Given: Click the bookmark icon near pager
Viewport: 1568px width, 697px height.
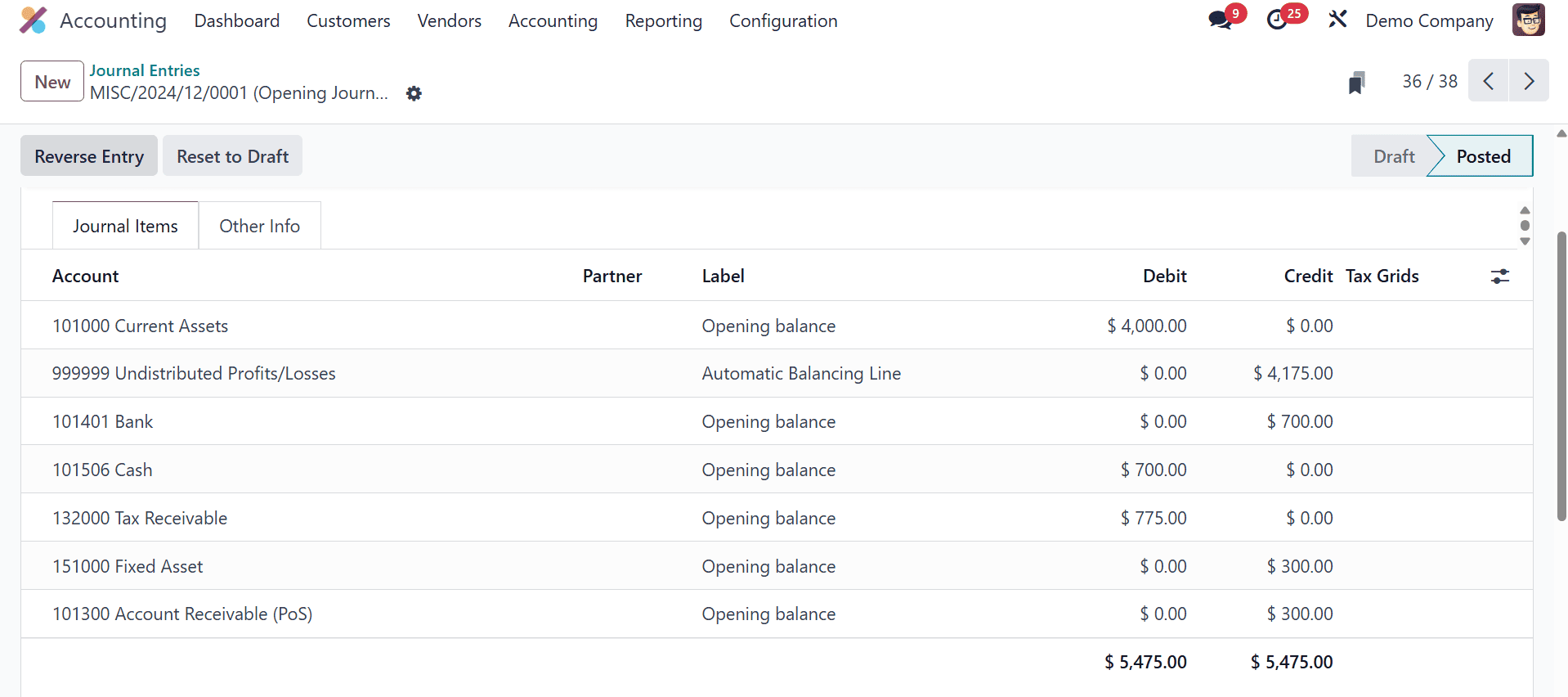Looking at the screenshot, I should 1356,83.
